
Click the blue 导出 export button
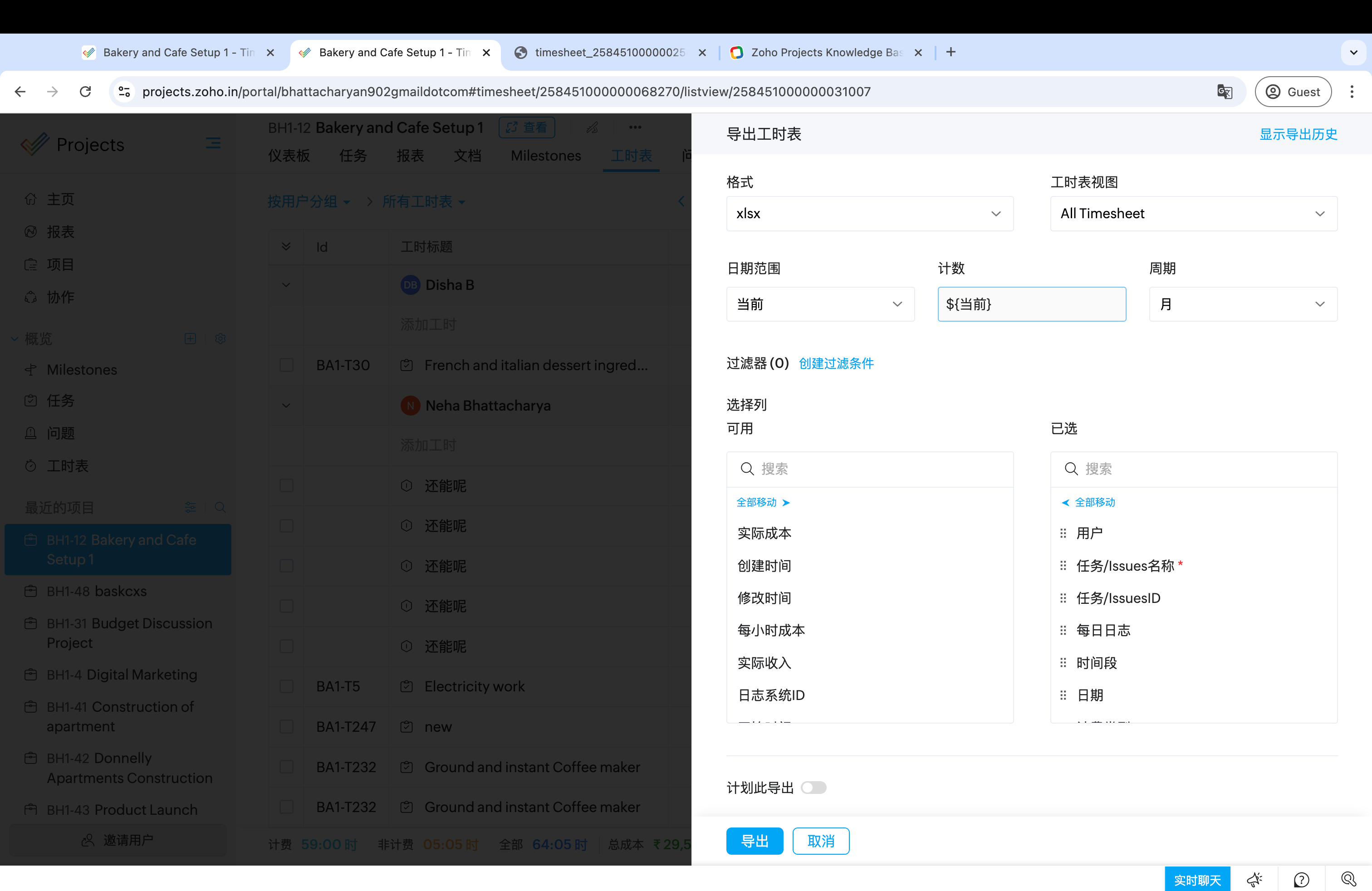(x=754, y=841)
